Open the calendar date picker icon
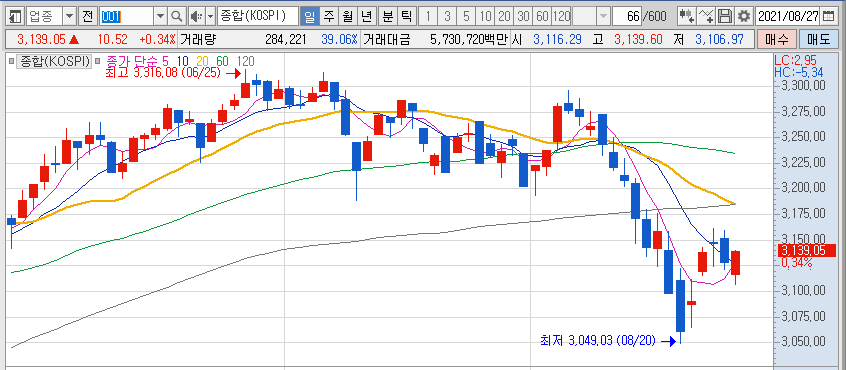 pos(828,16)
